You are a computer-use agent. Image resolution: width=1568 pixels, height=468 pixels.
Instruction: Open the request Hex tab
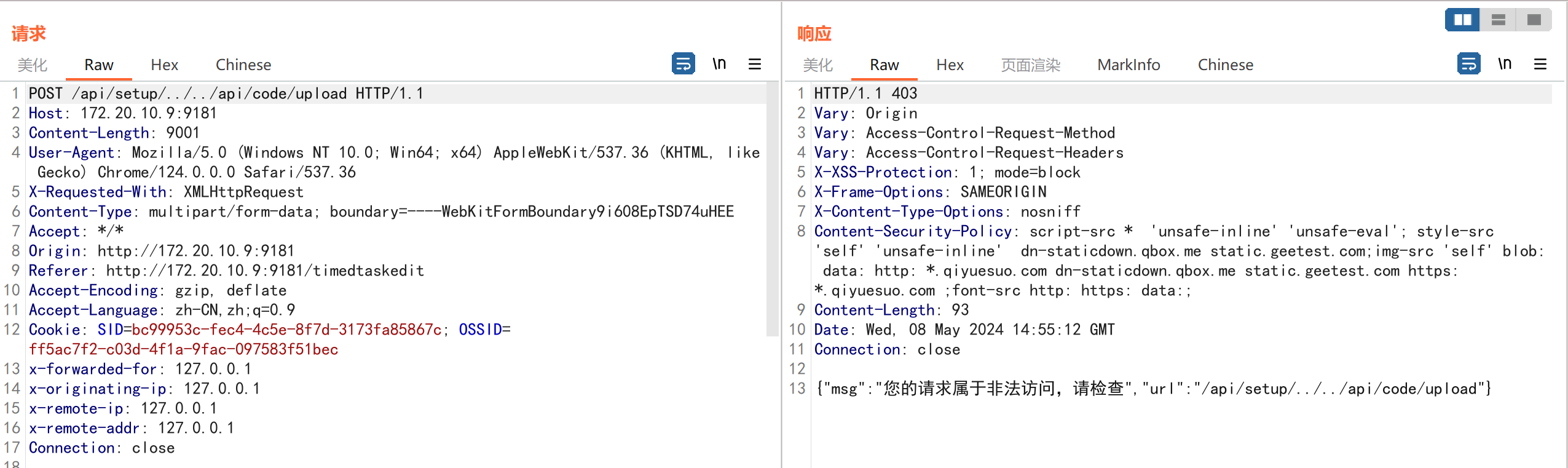pos(164,65)
